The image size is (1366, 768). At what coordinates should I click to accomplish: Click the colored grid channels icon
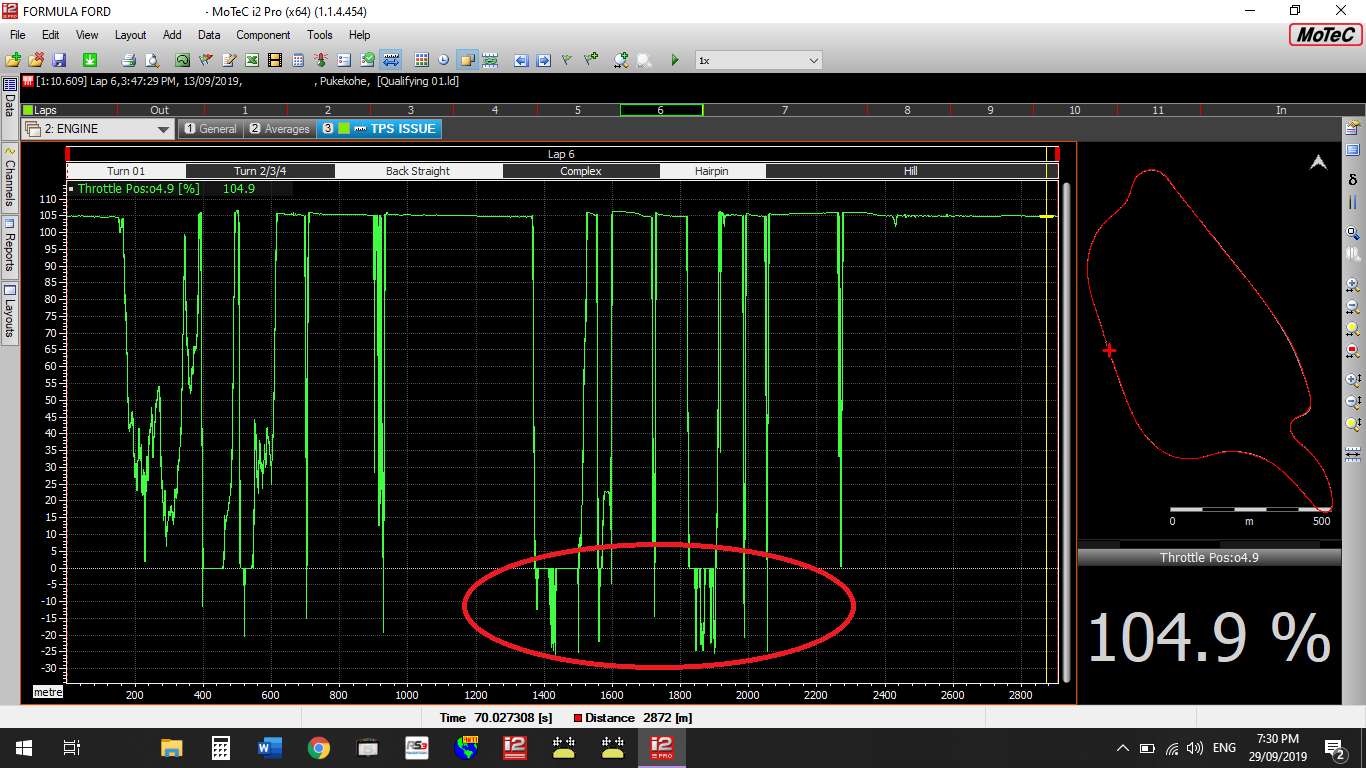(x=421, y=60)
